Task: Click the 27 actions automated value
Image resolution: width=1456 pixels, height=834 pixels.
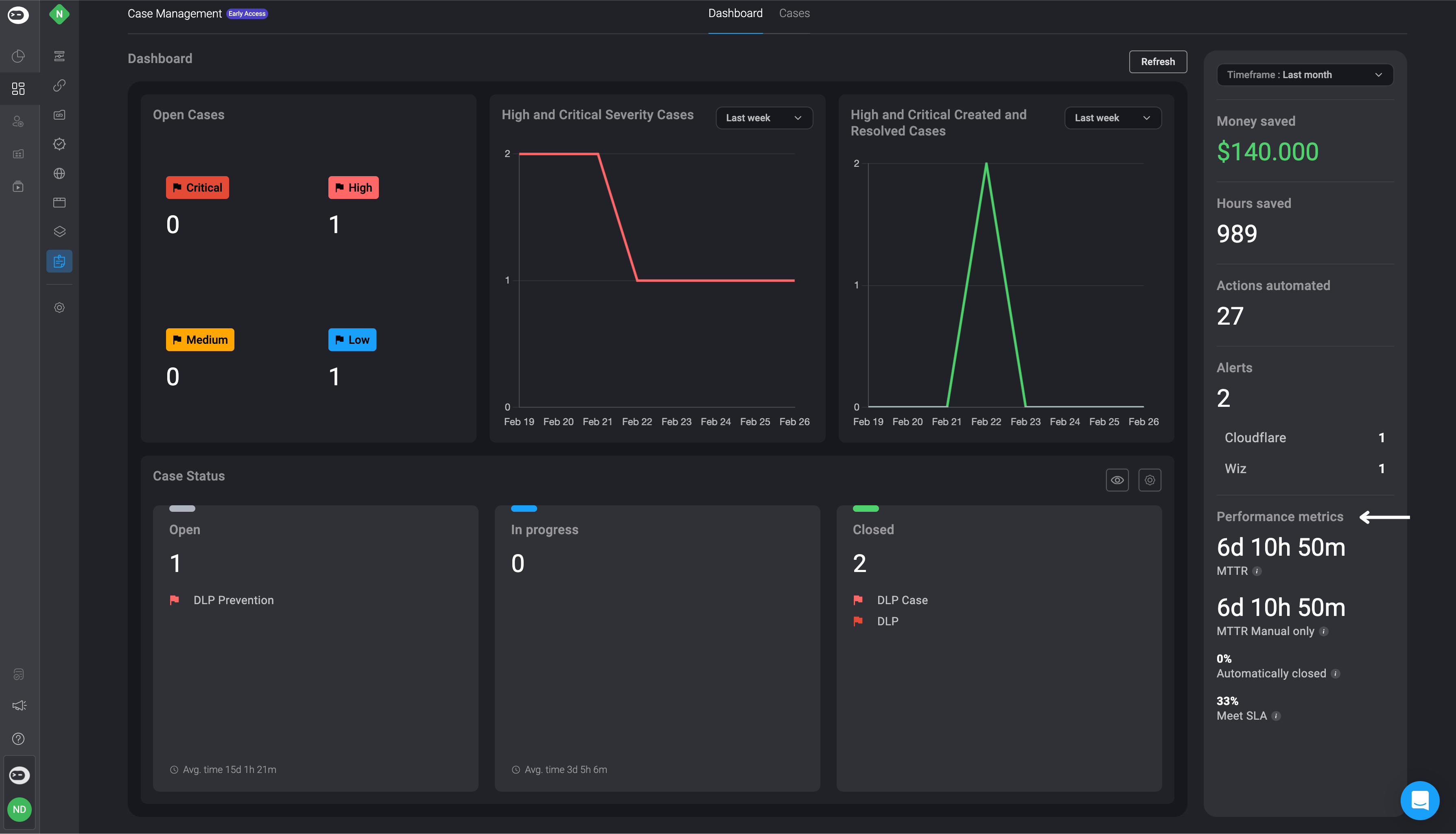Action: coord(1230,316)
